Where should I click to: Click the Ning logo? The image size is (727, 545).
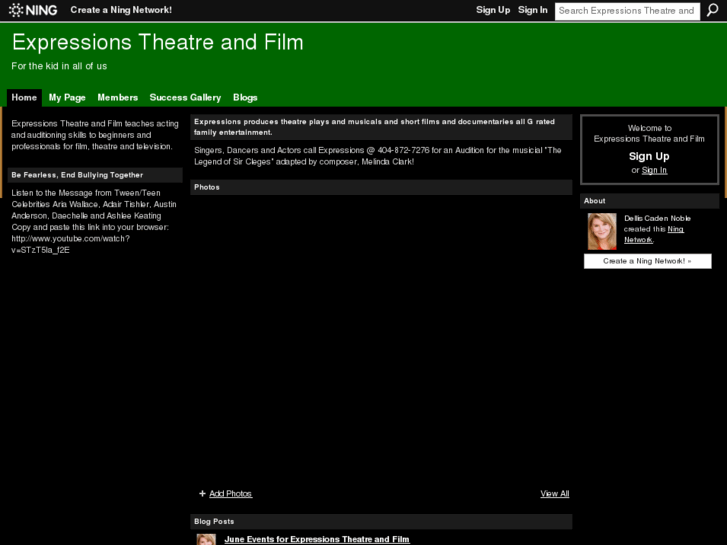(33, 10)
